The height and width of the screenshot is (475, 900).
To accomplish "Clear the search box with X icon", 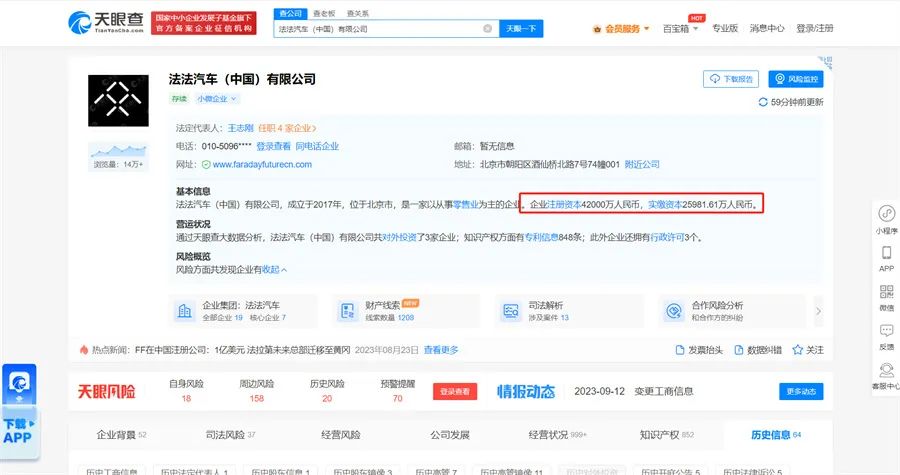I will (x=488, y=29).
